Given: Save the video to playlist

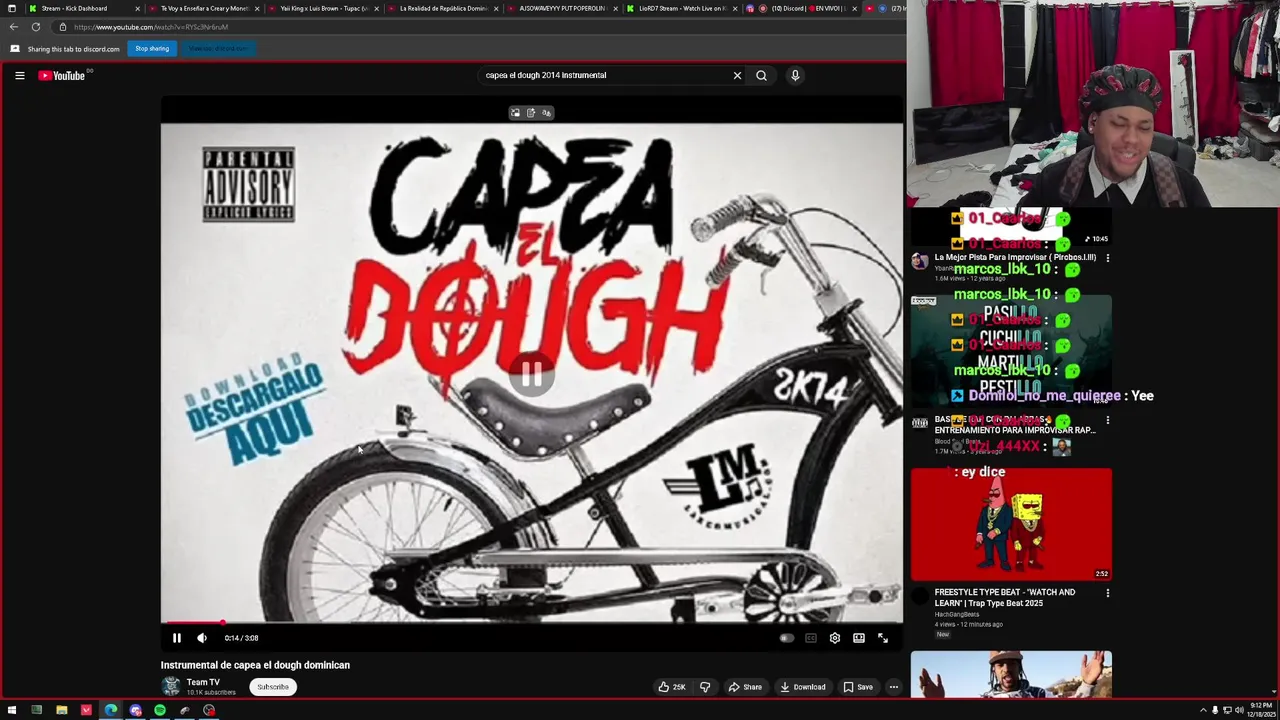Looking at the screenshot, I should (858, 687).
